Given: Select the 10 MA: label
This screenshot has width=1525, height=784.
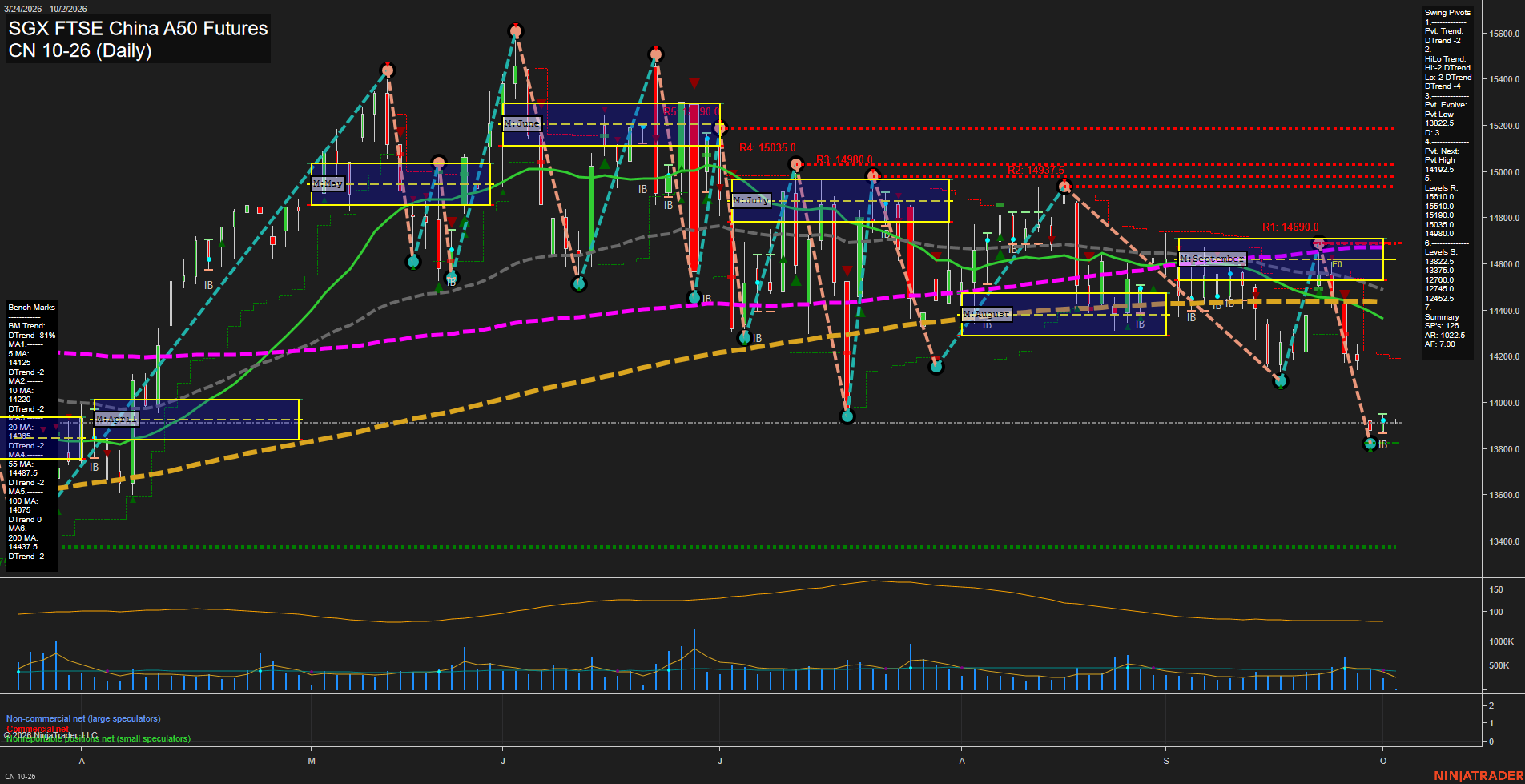Looking at the screenshot, I should click(21, 391).
